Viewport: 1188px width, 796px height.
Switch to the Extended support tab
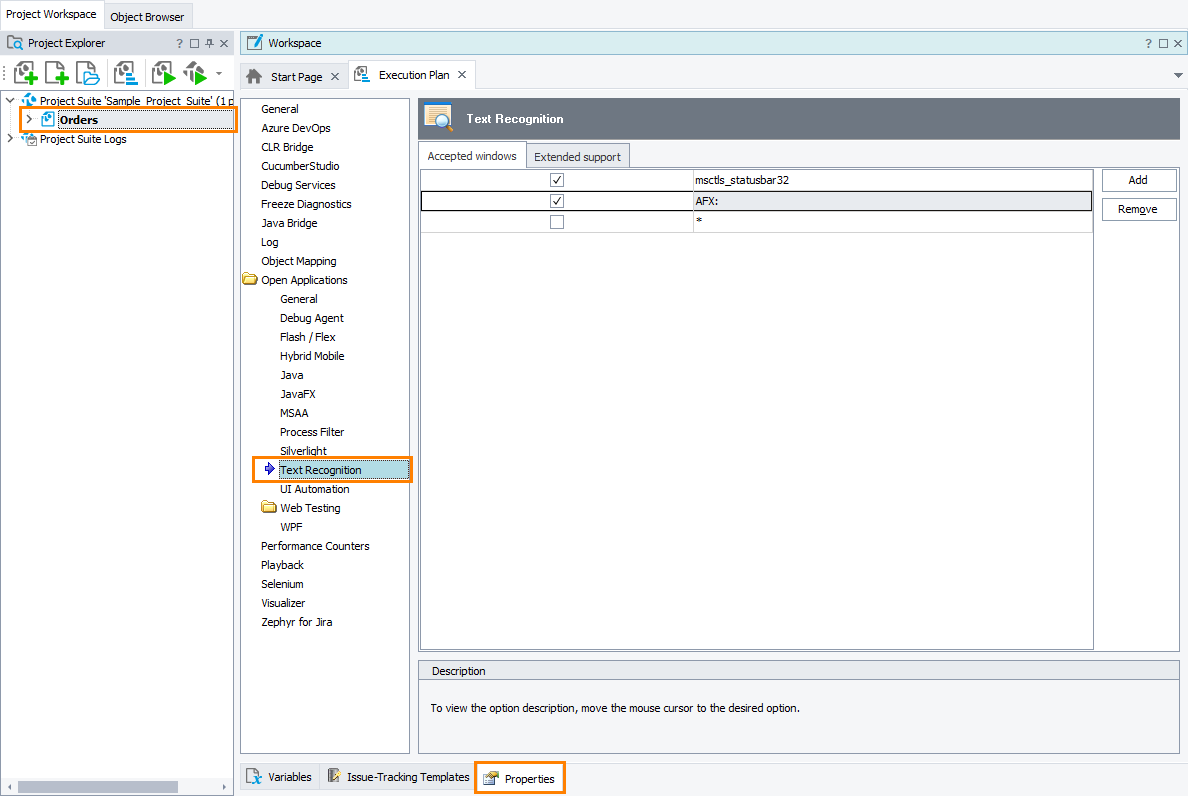578,155
